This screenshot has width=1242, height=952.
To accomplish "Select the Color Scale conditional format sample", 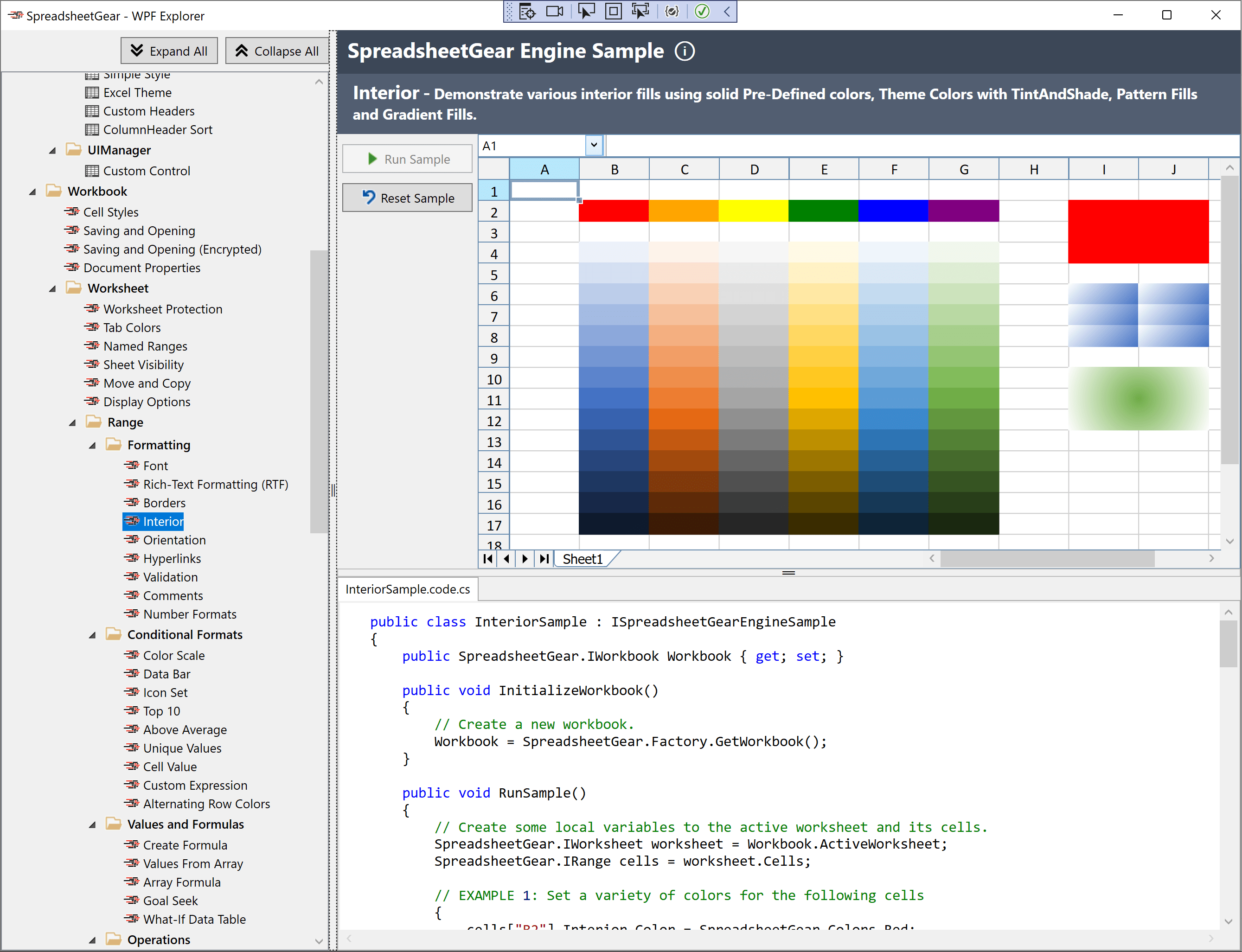I will 173,655.
